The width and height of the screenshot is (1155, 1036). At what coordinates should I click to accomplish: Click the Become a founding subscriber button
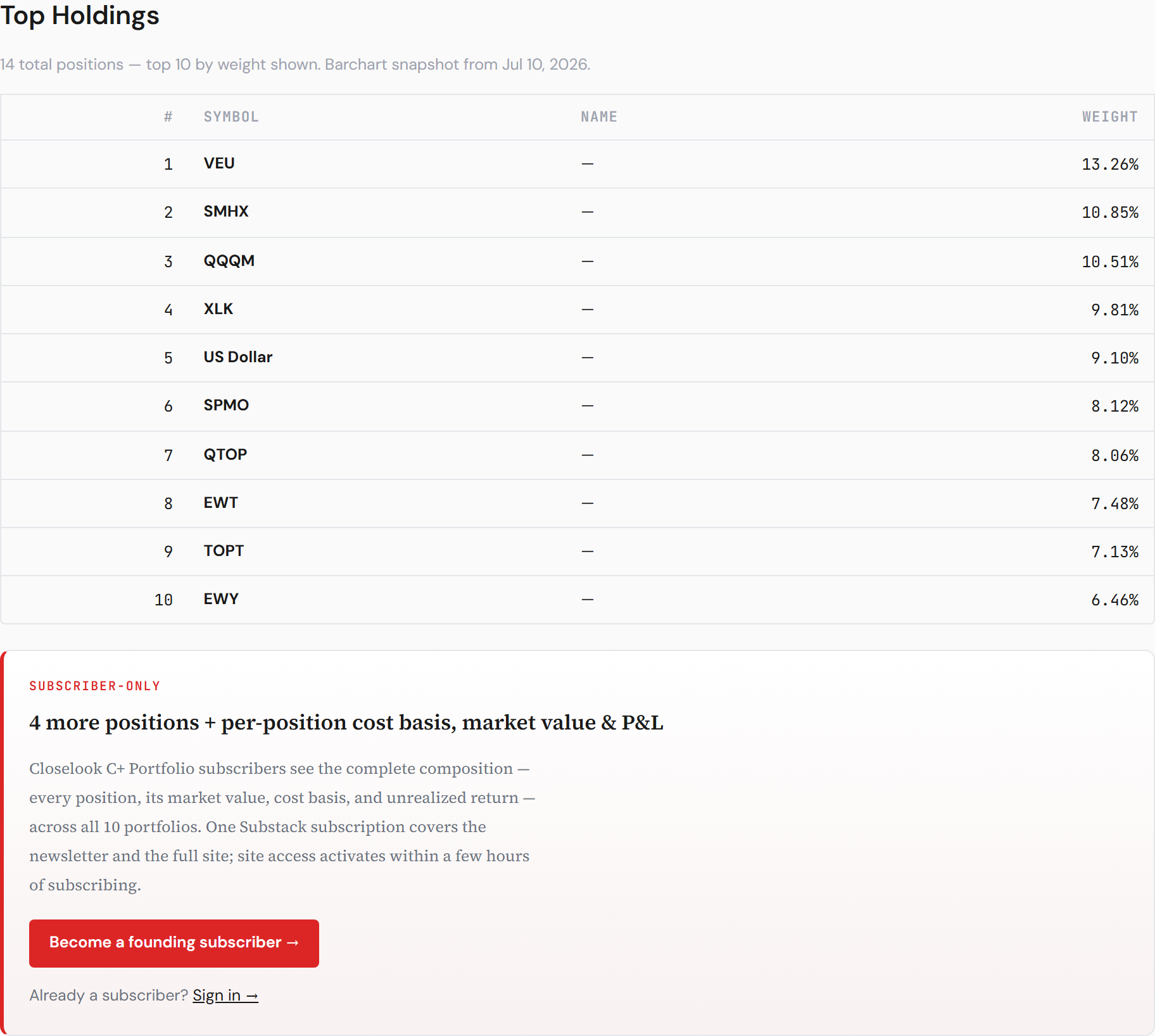[174, 943]
